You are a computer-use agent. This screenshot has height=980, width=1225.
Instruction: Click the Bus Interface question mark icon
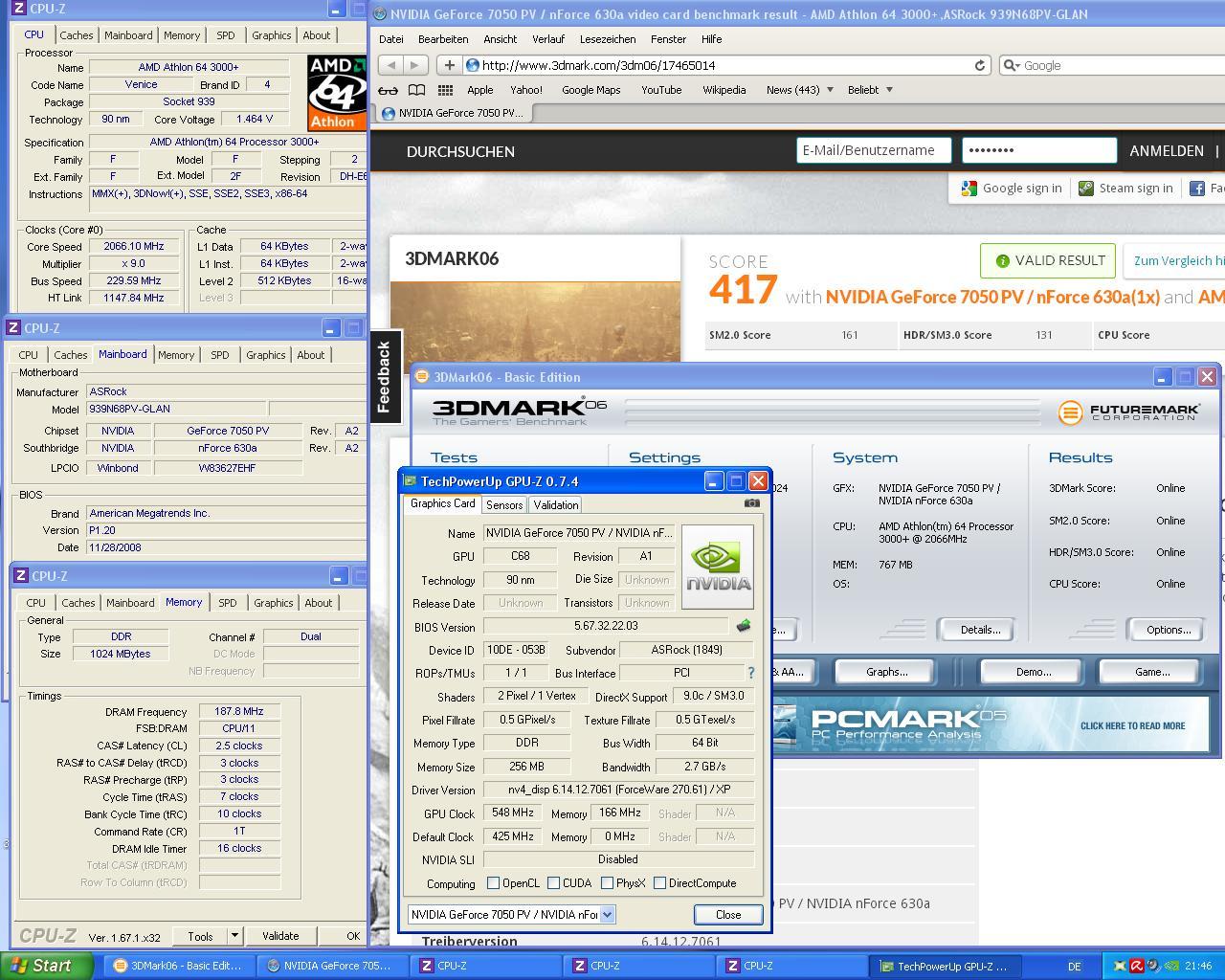pos(750,673)
